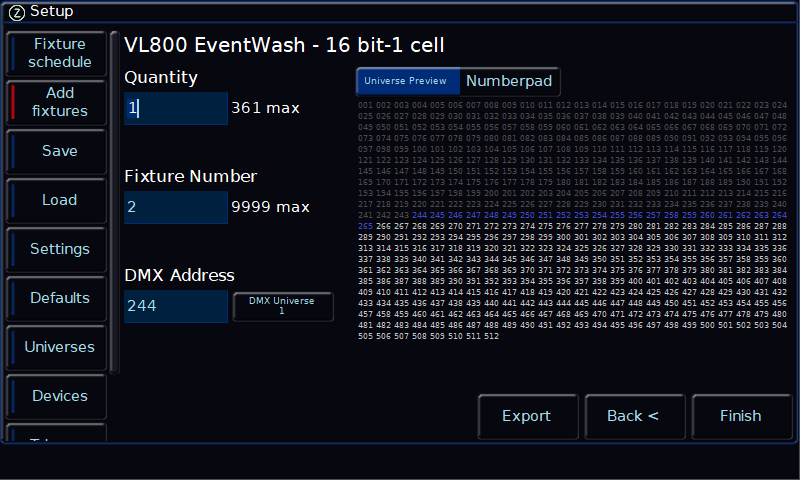
Task: Click the Save button in the sidebar
Action: pos(56,151)
